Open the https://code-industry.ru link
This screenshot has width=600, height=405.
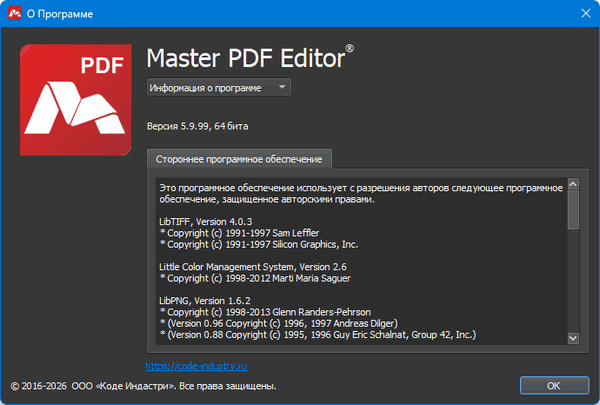tap(197, 366)
